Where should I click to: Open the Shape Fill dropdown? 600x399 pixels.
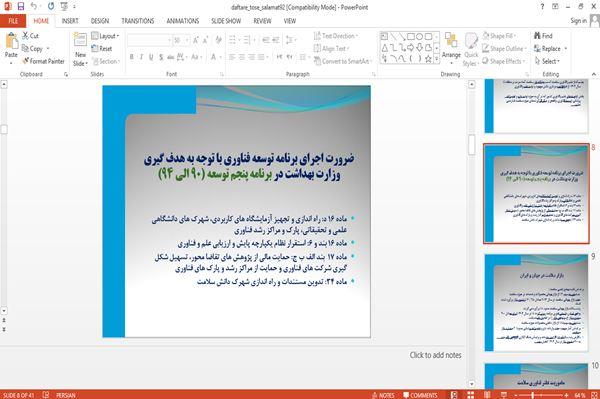click(499, 36)
